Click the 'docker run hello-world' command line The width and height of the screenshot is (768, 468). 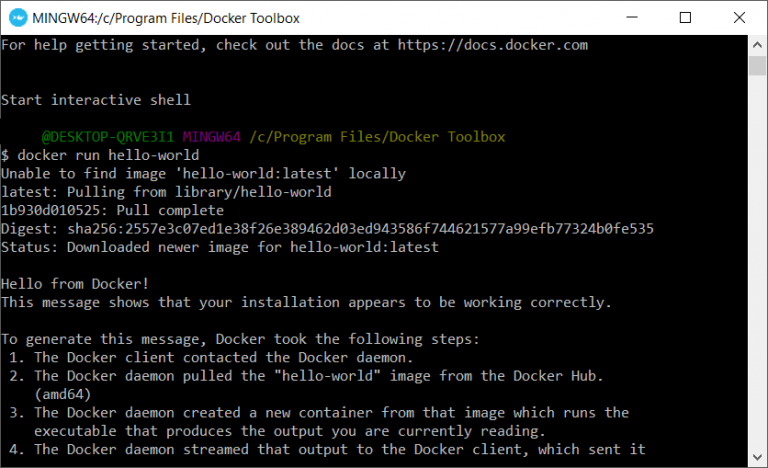pos(100,155)
